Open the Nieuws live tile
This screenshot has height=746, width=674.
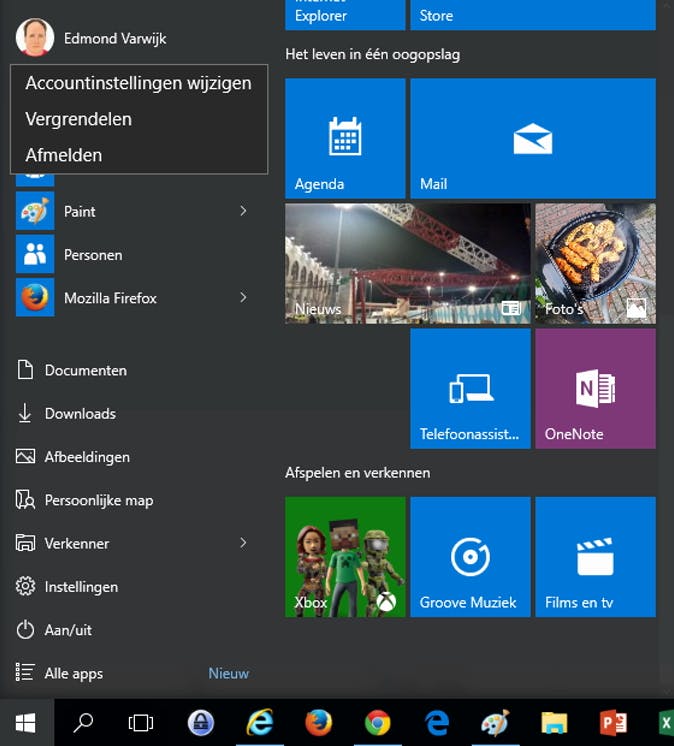(x=408, y=264)
